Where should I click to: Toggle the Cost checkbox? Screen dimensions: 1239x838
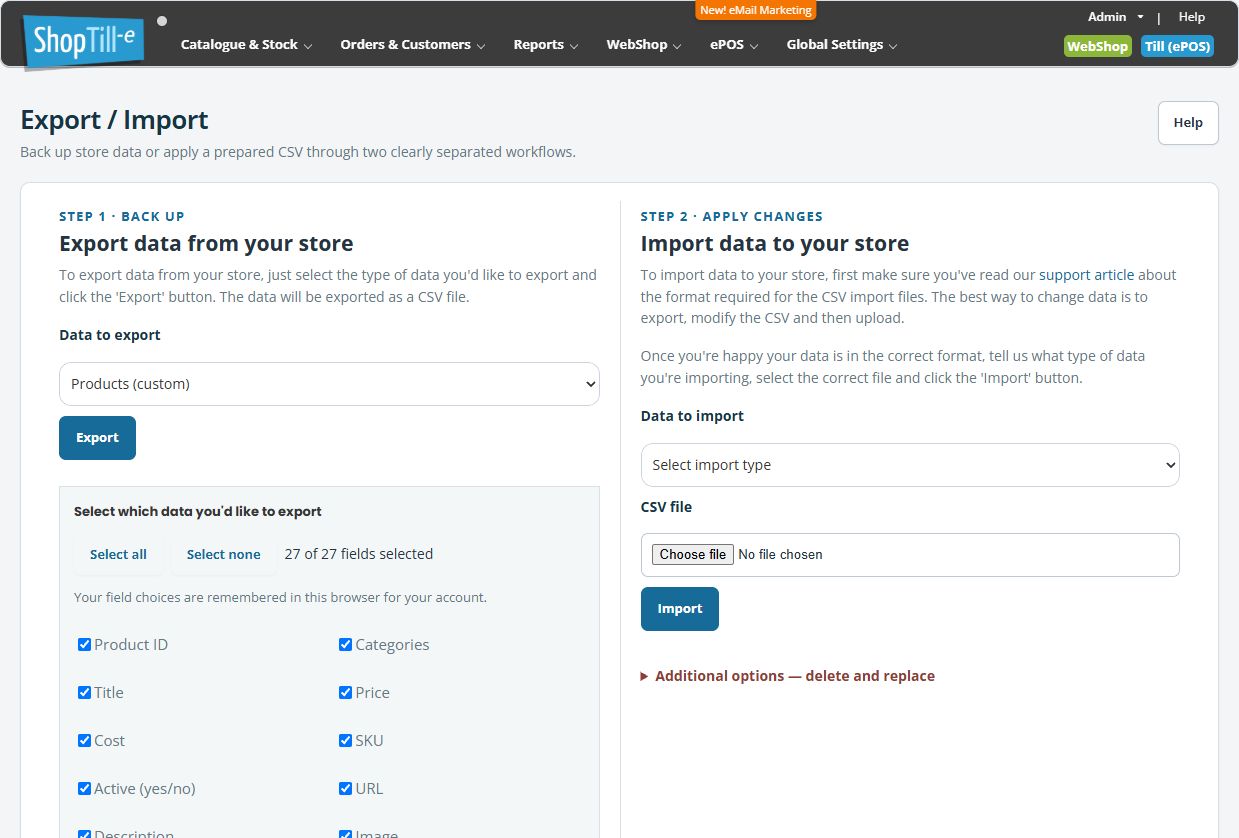pyautogui.click(x=84, y=740)
